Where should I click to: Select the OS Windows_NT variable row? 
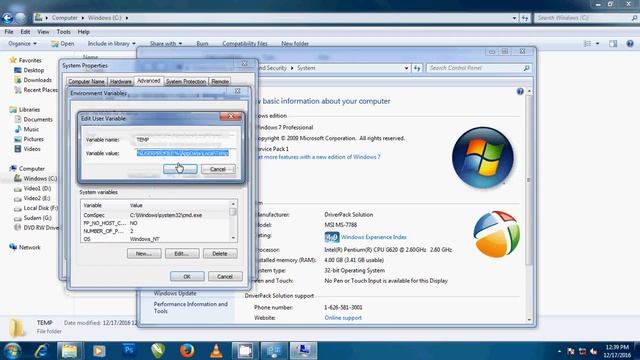(156, 239)
